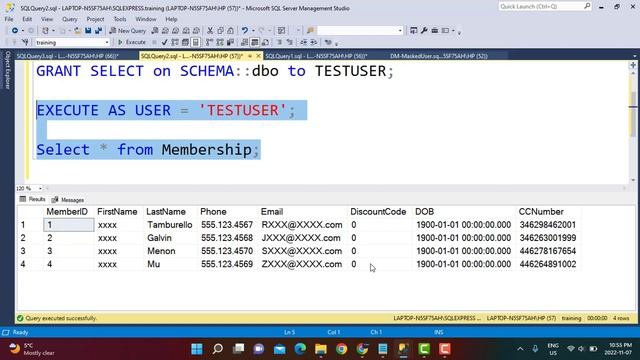Open the Project menu
The height and width of the screenshot is (360, 640).
tap(95, 19)
